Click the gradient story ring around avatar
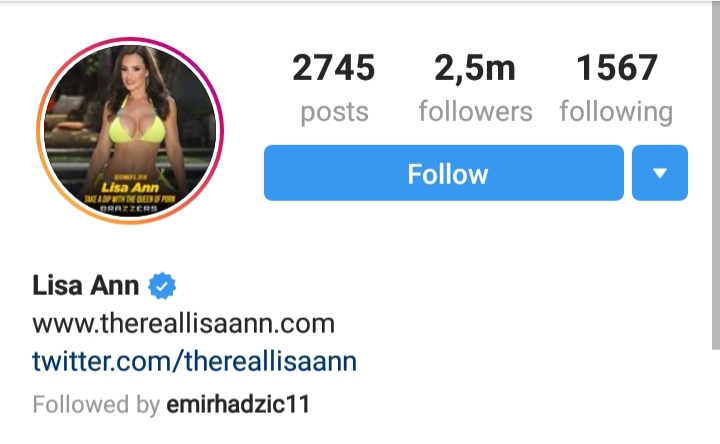720x444 pixels. click(130, 41)
